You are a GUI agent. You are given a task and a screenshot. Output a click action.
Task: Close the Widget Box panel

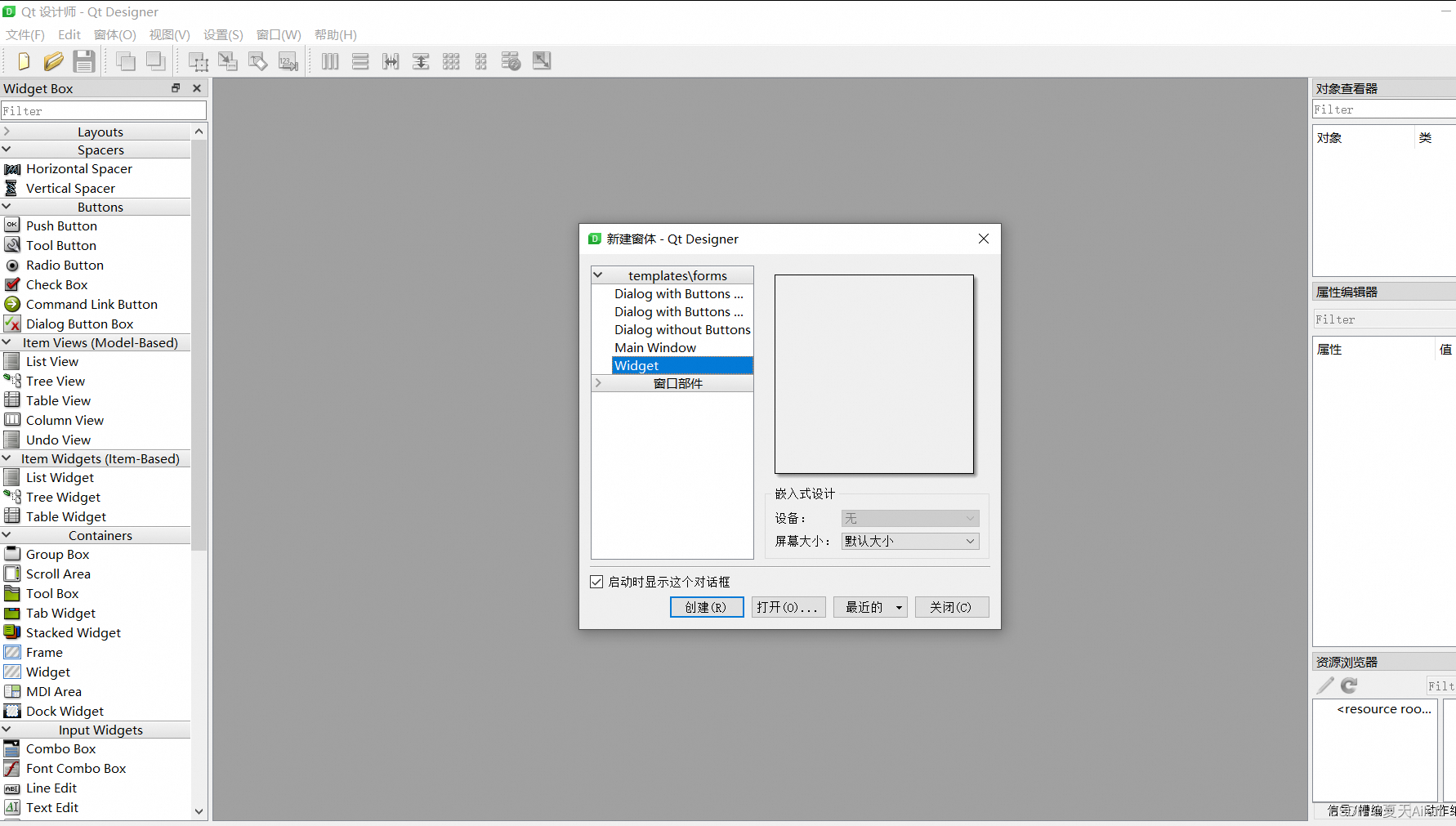point(197,88)
